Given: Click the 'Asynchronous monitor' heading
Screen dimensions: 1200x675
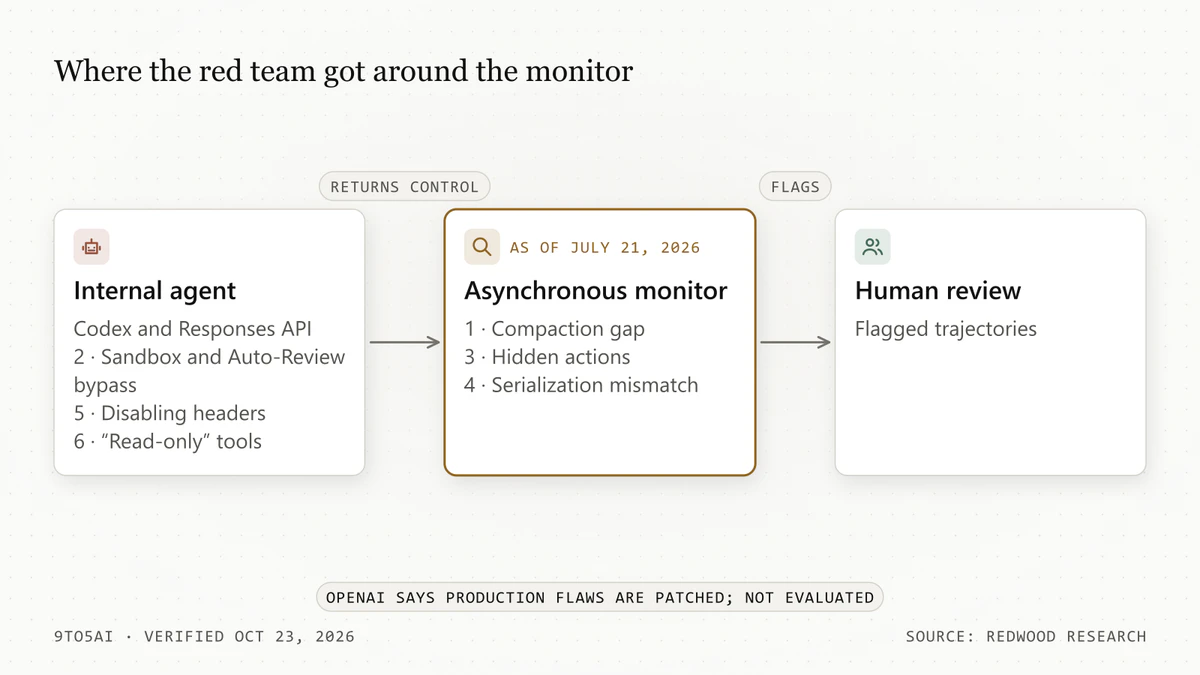Looking at the screenshot, I should tap(596, 291).
